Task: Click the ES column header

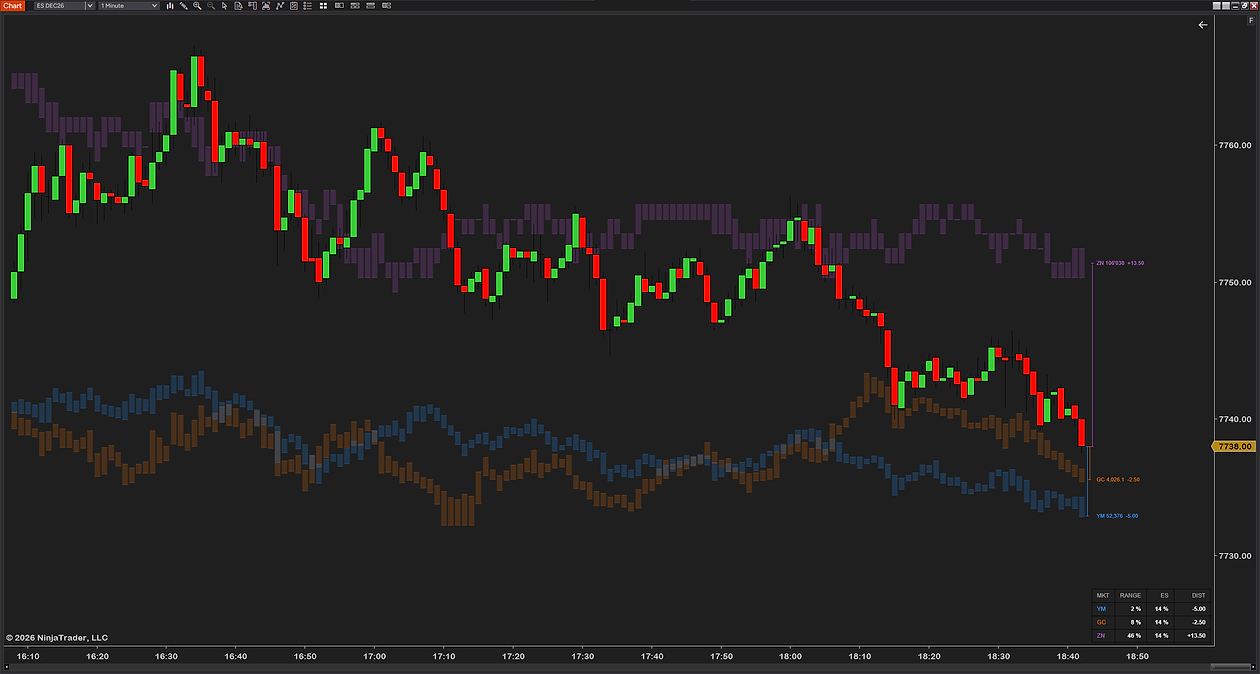Action: [x=1163, y=595]
